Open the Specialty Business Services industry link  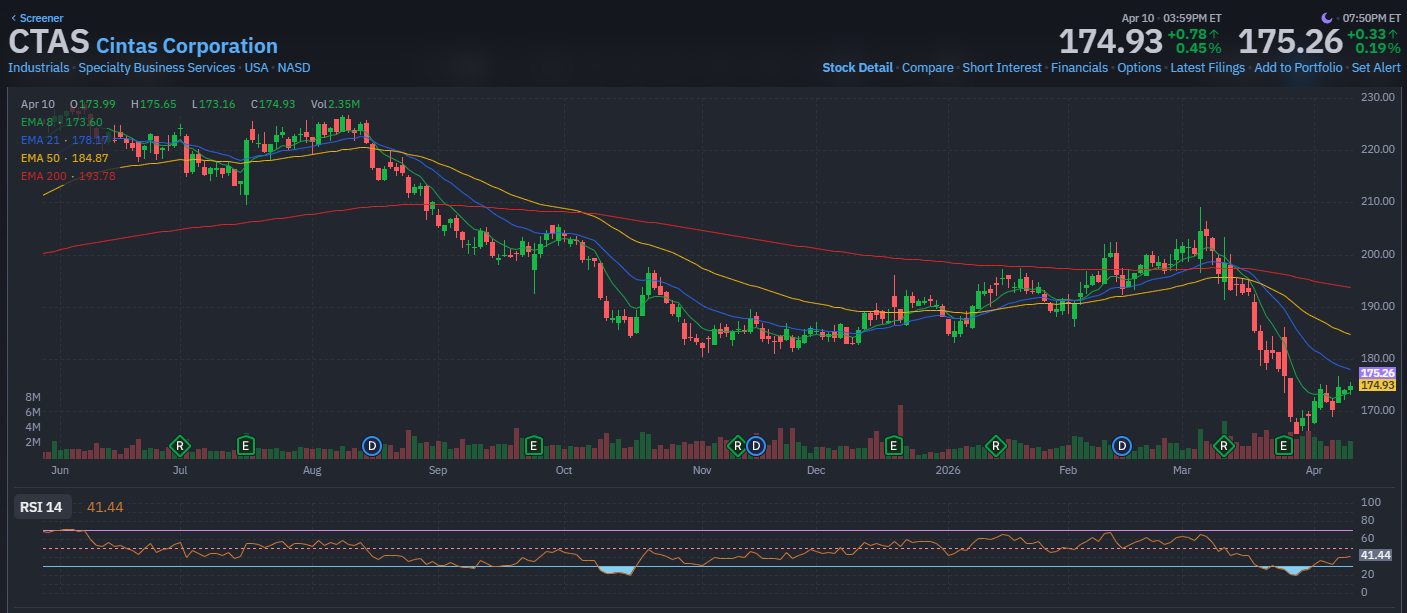pos(157,68)
